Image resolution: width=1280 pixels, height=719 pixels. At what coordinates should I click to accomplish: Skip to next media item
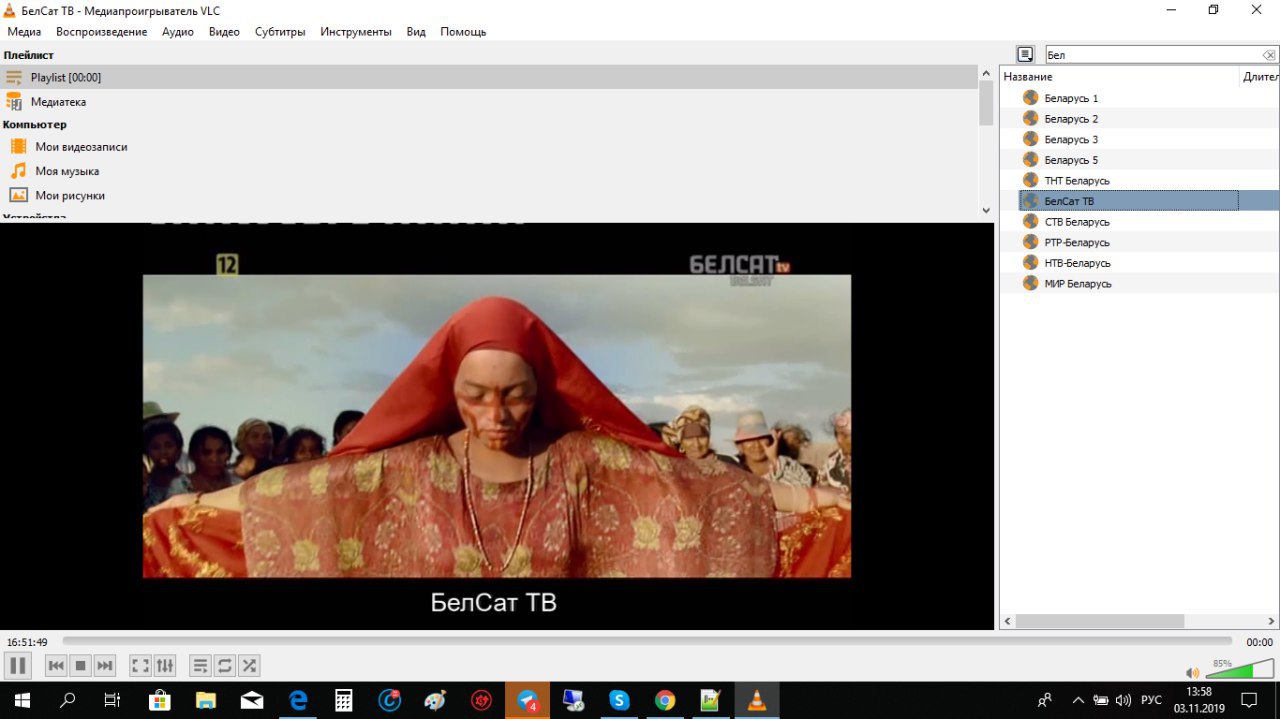point(105,665)
